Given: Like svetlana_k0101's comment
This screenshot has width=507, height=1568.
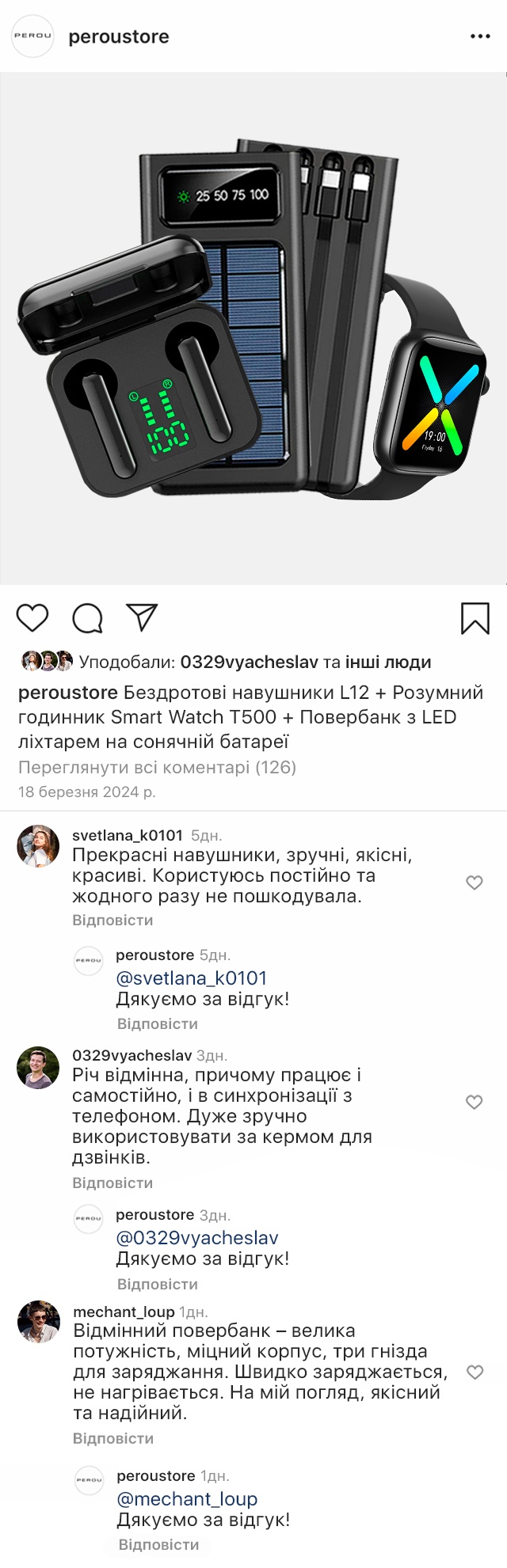Looking at the screenshot, I should click(x=475, y=883).
